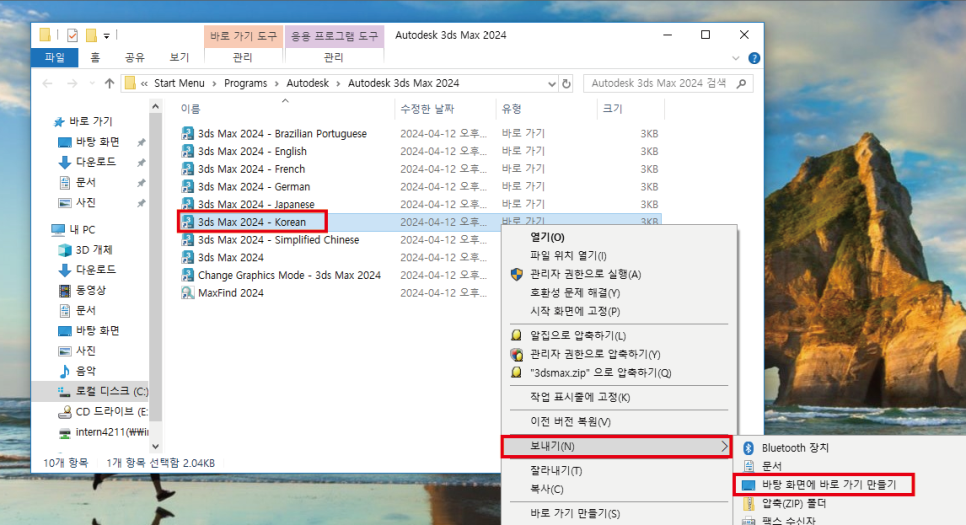Click the 3ds Max 2024 - Simplified Chinese icon

(x=188, y=240)
